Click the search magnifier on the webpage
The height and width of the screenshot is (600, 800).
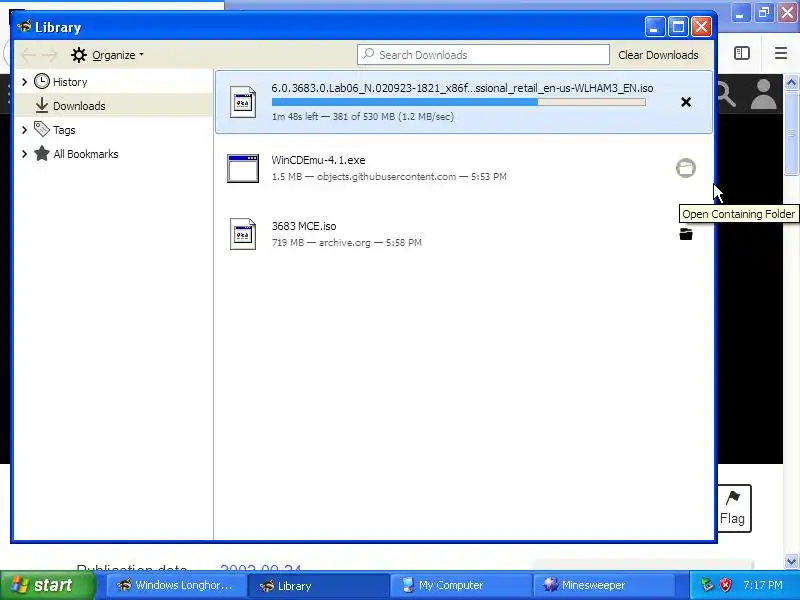(727, 95)
